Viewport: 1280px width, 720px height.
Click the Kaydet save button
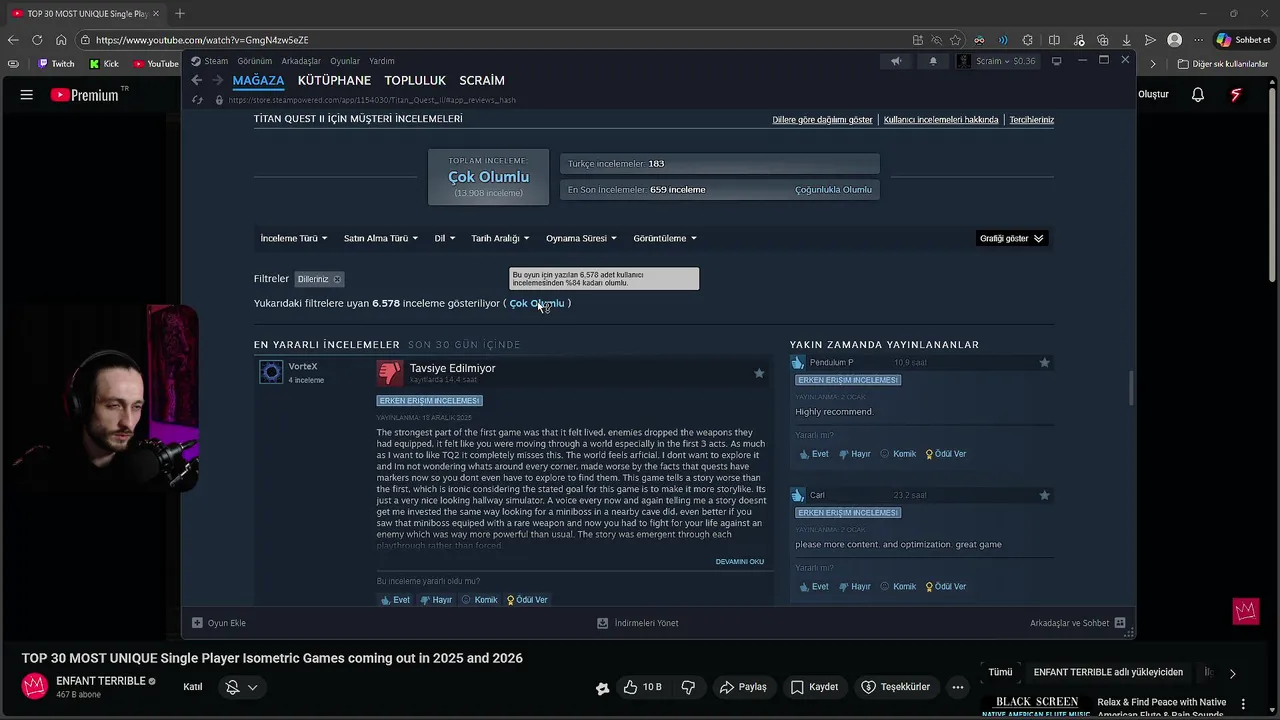pos(814,687)
